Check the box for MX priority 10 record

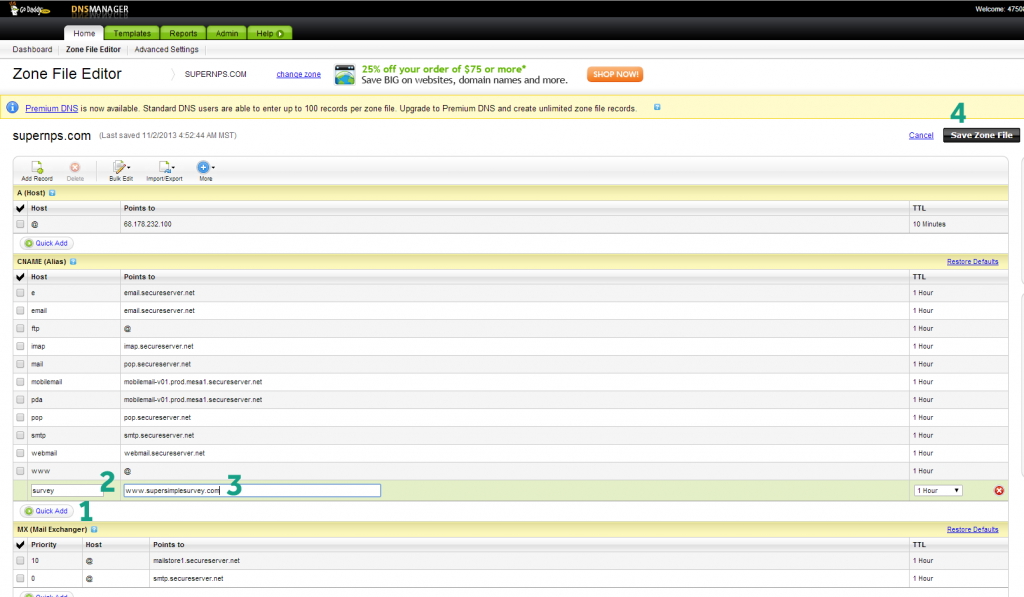coord(20,560)
